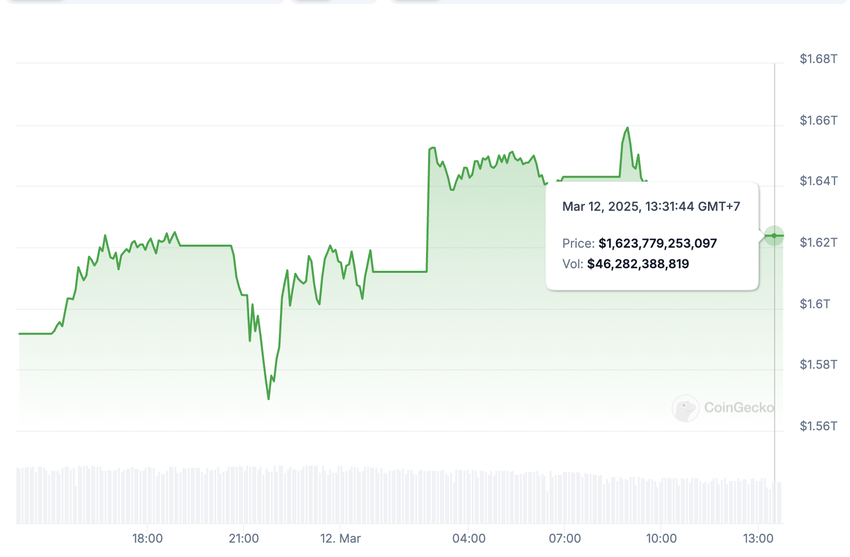850x557 pixels.
Task: Click the $1.56T y-axis label
Action: point(818,426)
